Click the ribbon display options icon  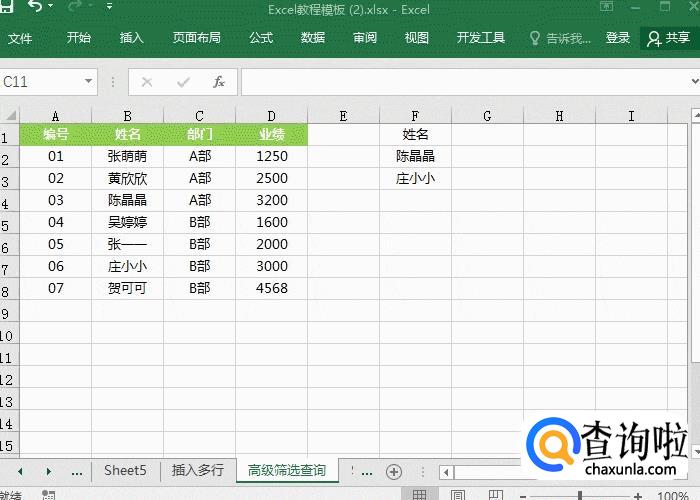pos(606,6)
